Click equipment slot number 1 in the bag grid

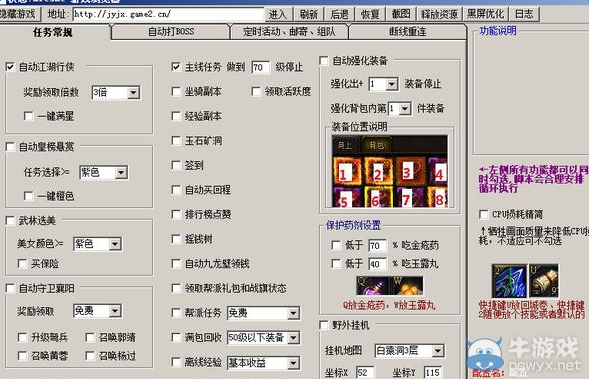(347, 171)
